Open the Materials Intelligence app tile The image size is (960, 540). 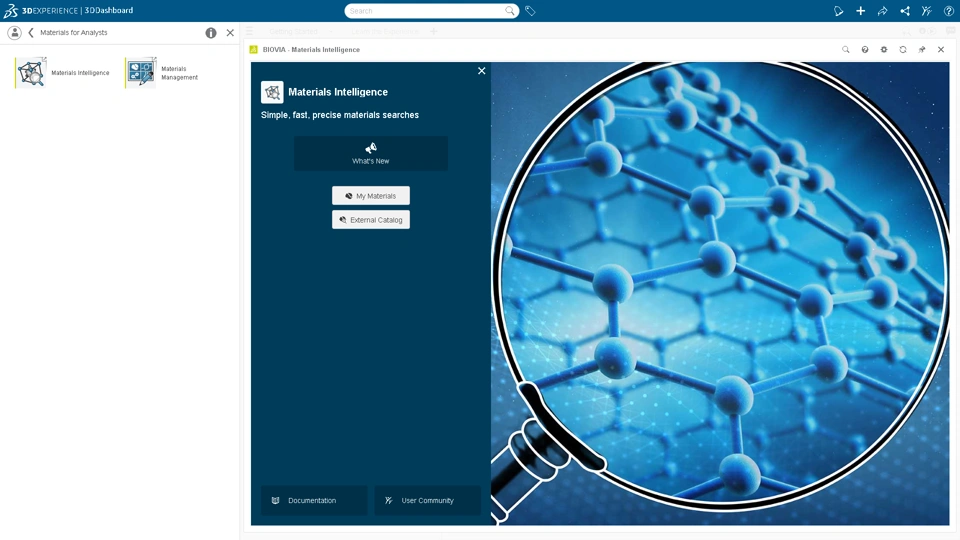click(62, 72)
